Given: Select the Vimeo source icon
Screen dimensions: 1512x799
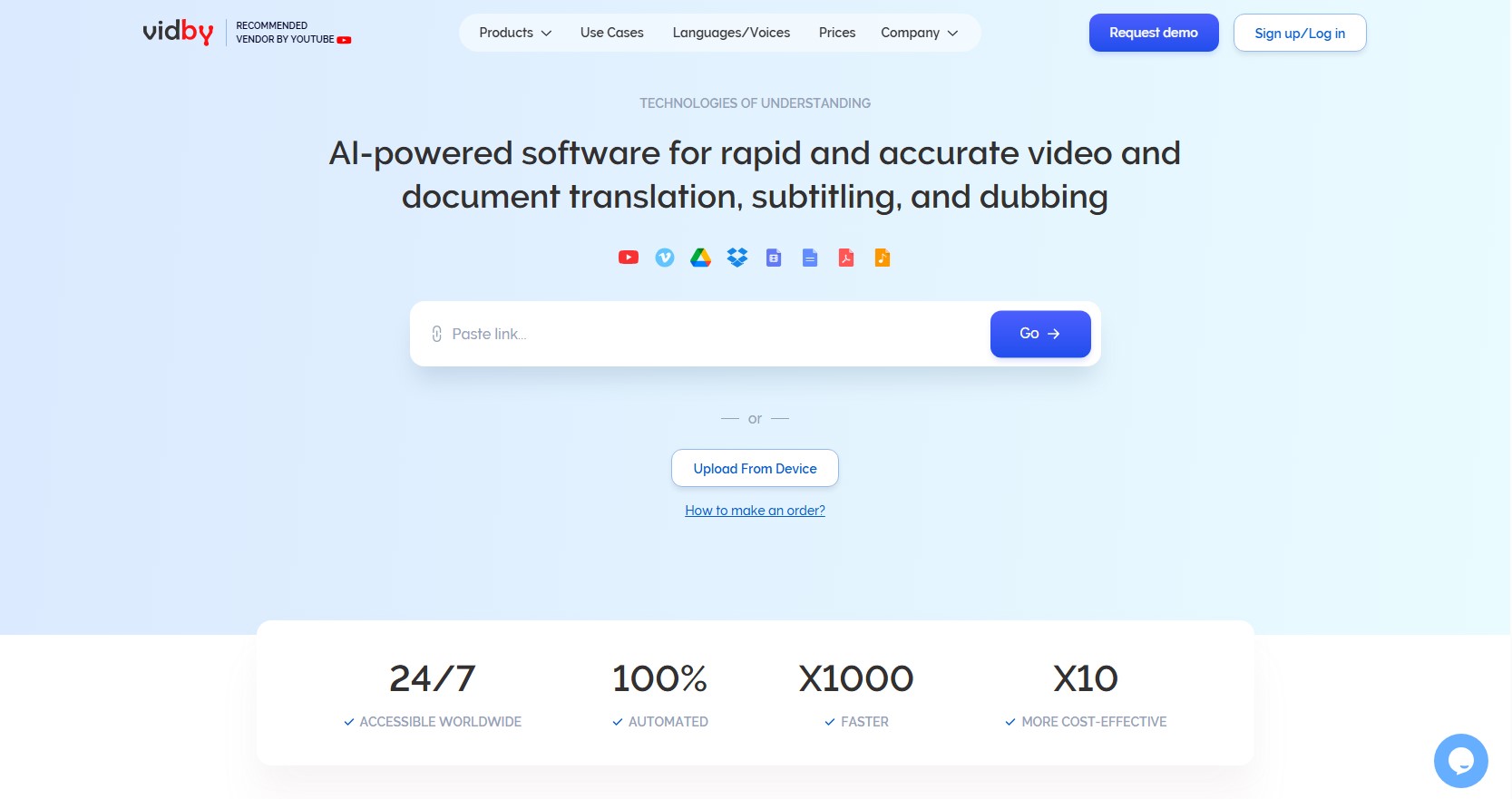Looking at the screenshot, I should tap(665, 258).
